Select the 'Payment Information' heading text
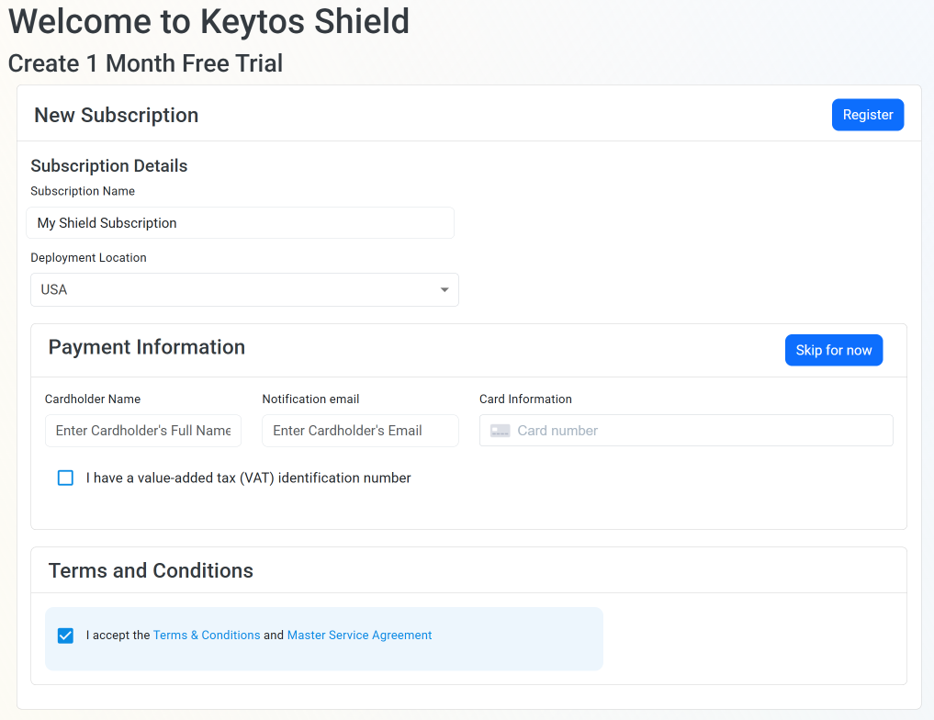Screen dimensions: 934x720 147,347
